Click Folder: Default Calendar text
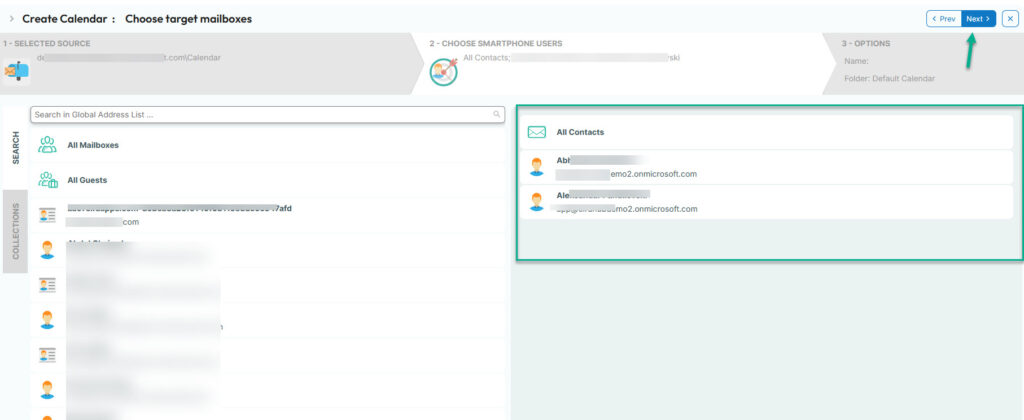The height and width of the screenshot is (420, 1024). tap(889, 78)
